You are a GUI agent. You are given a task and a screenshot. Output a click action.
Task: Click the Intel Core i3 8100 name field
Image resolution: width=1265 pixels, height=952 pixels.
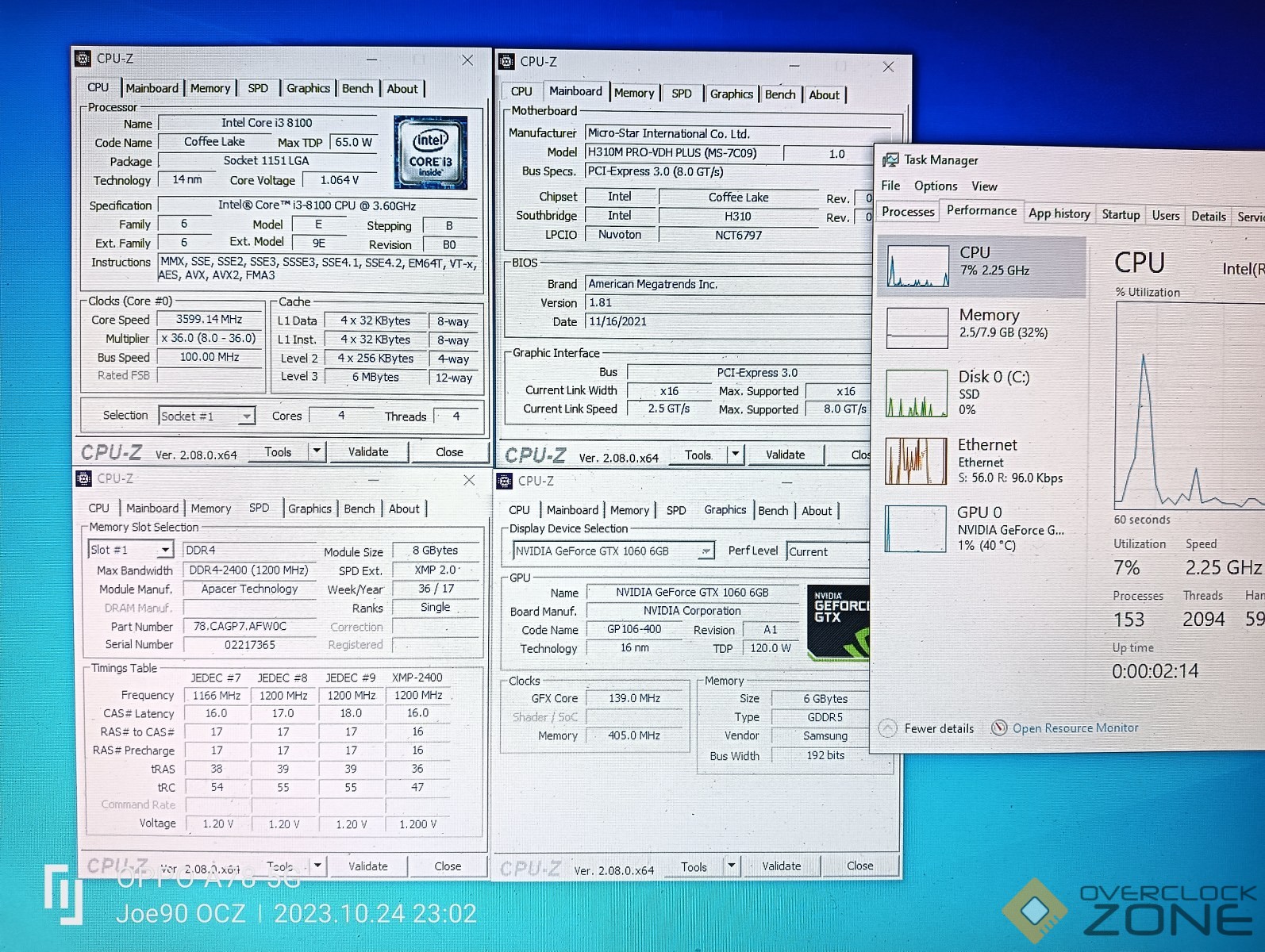(267, 123)
